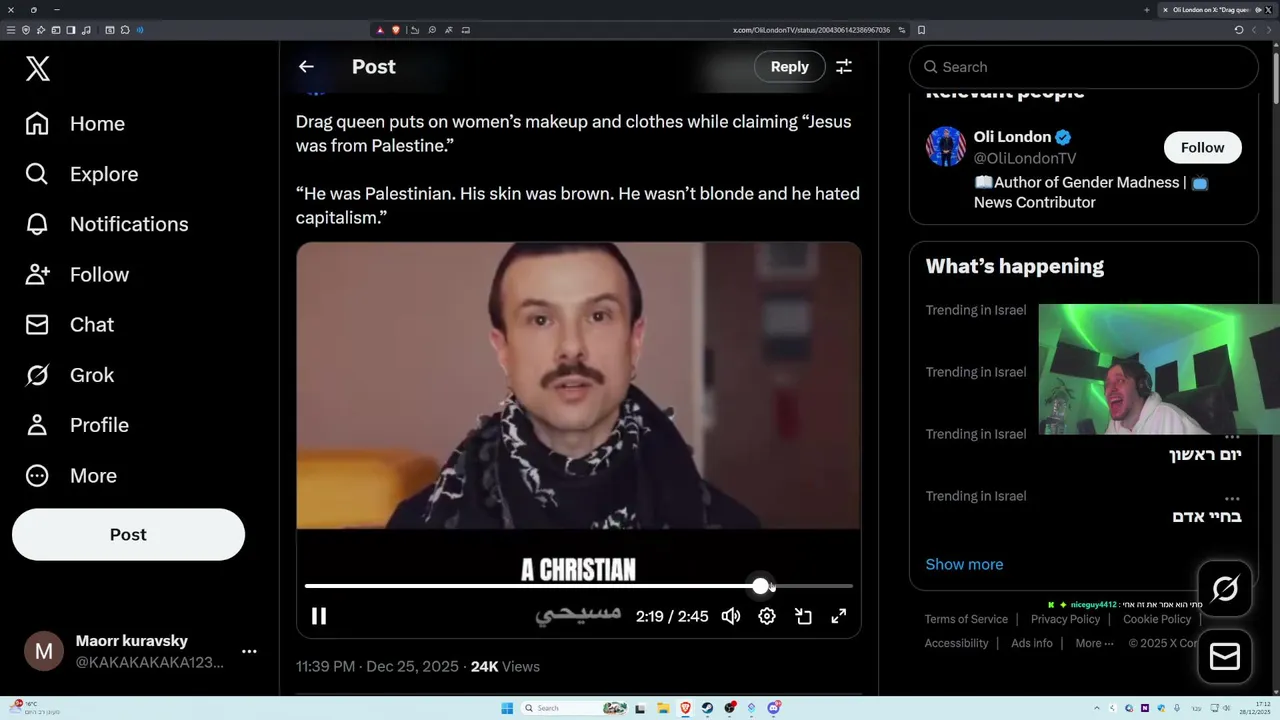Click the Reply button
The width and height of the screenshot is (1280, 720).
tap(789, 67)
